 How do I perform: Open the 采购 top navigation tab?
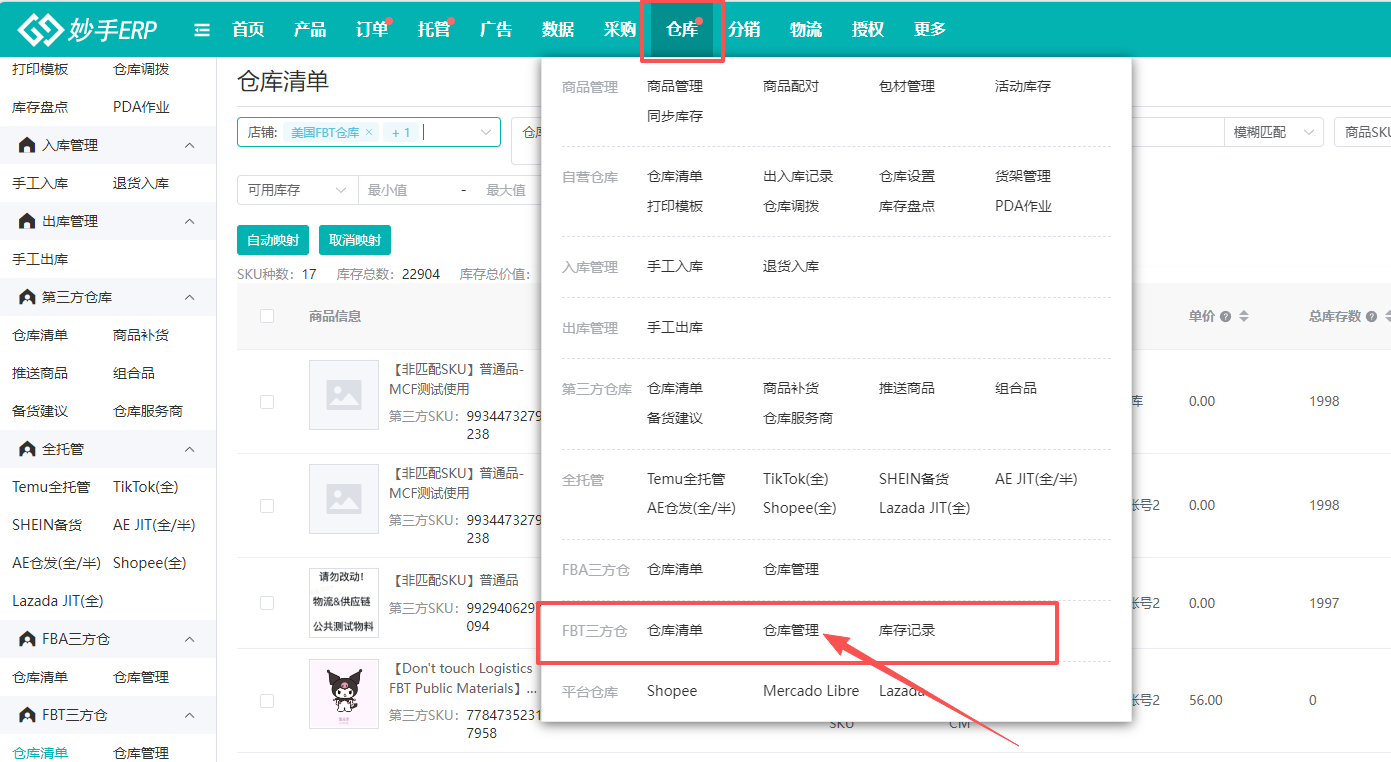click(620, 30)
